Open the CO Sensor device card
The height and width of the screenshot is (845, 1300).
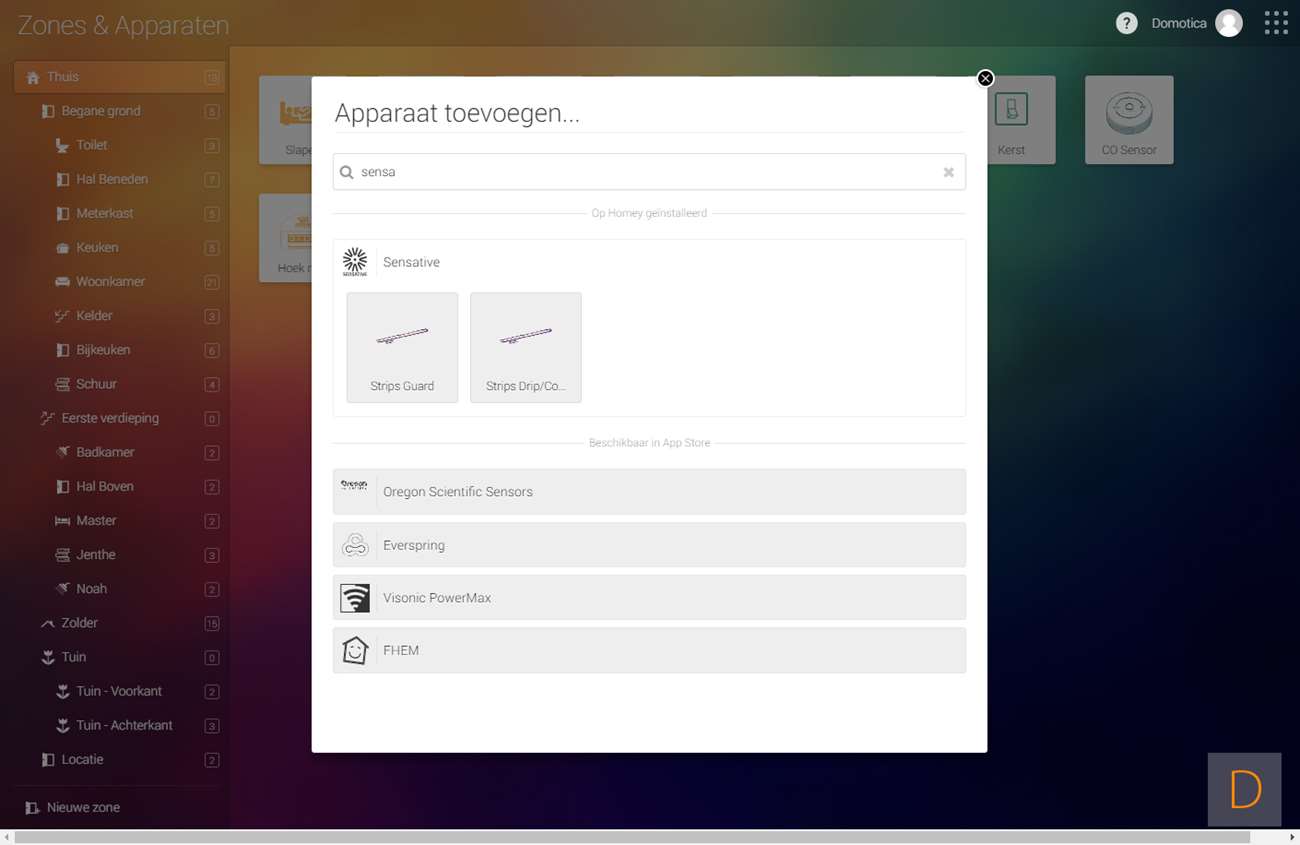(1129, 120)
